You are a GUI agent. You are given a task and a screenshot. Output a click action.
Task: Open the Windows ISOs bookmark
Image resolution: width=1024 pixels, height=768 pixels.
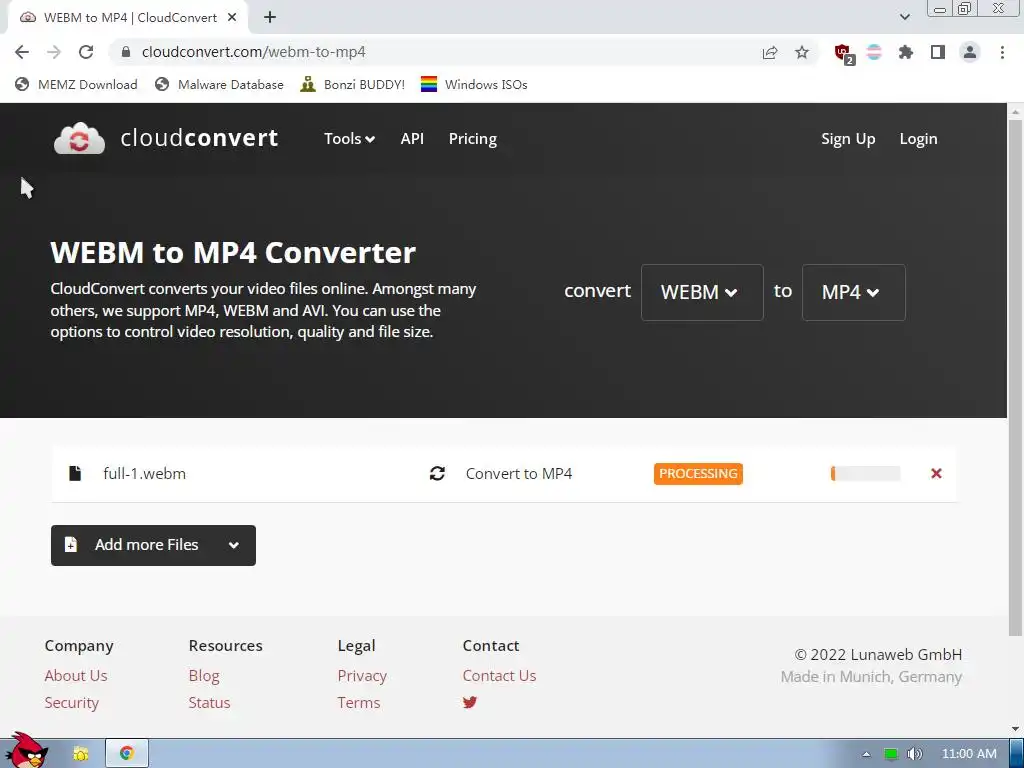point(474,84)
